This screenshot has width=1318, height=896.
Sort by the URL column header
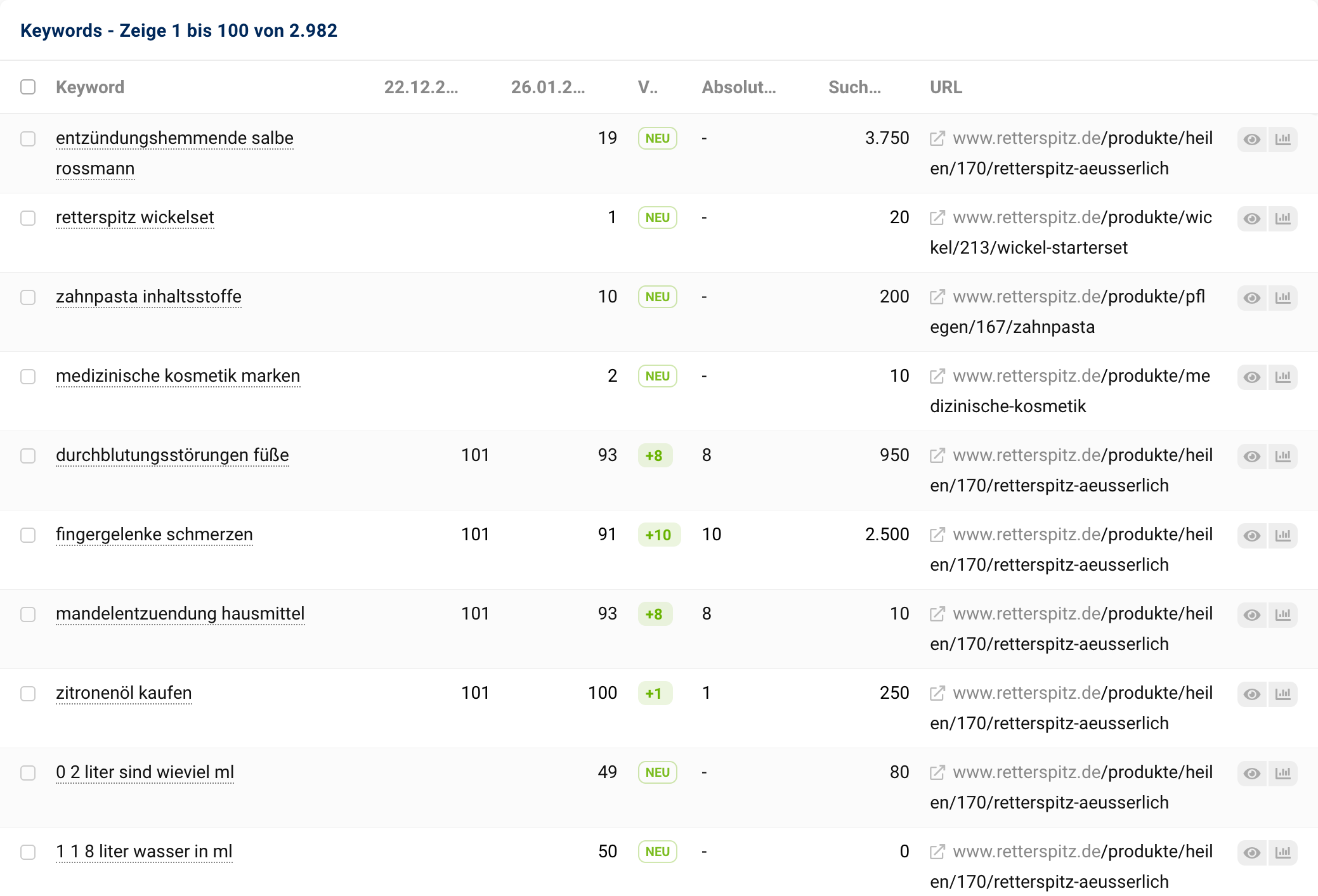point(946,88)
